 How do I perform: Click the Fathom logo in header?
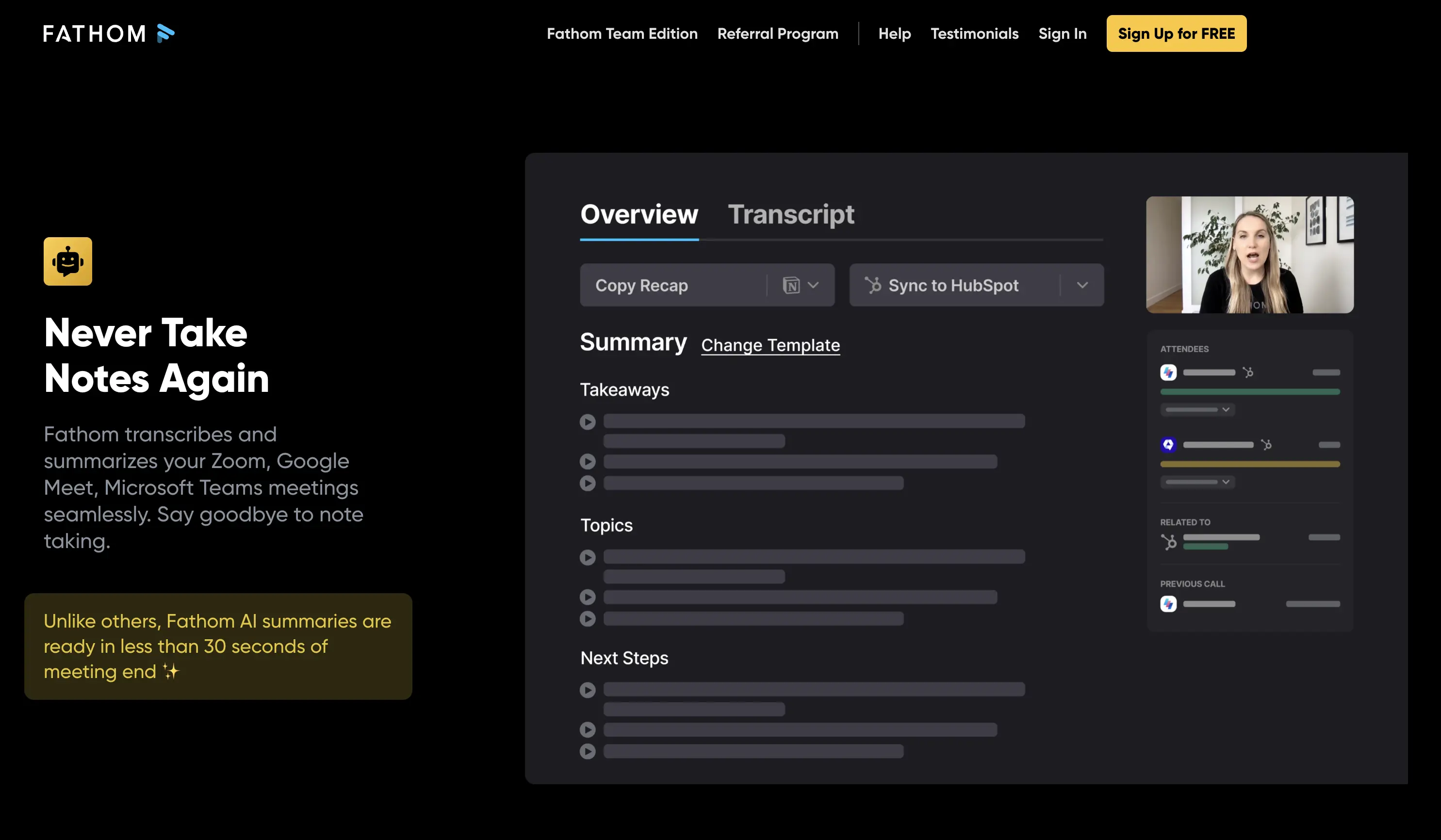tap(109, 34)
